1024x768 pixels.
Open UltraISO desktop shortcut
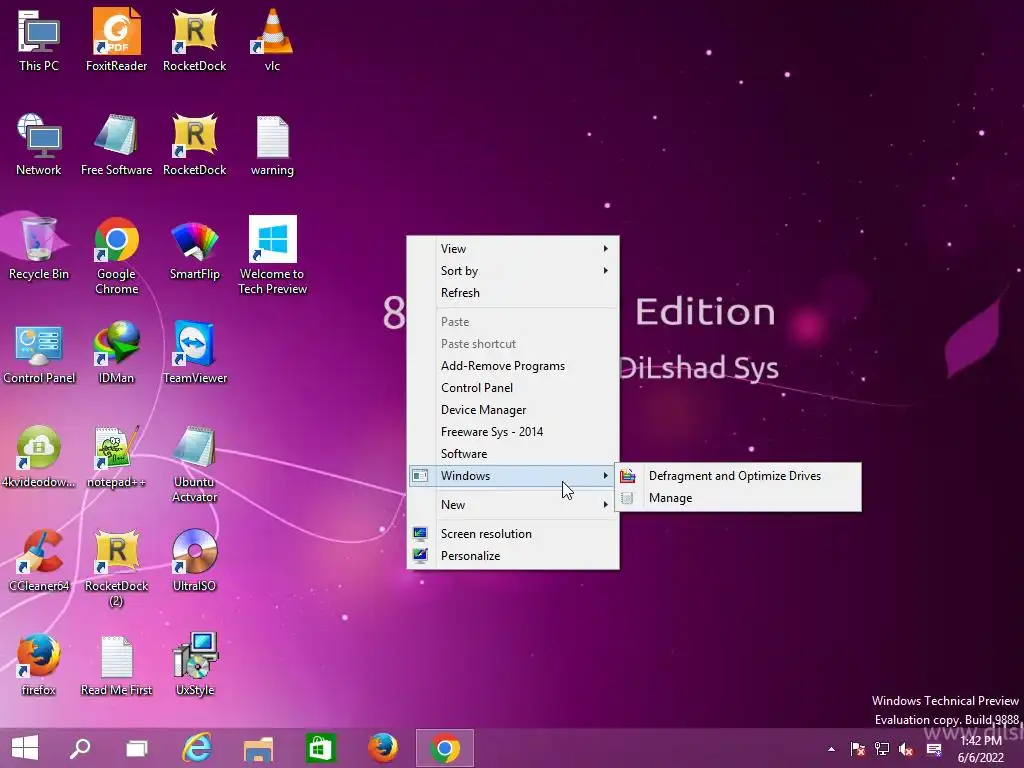click(195, 560)
